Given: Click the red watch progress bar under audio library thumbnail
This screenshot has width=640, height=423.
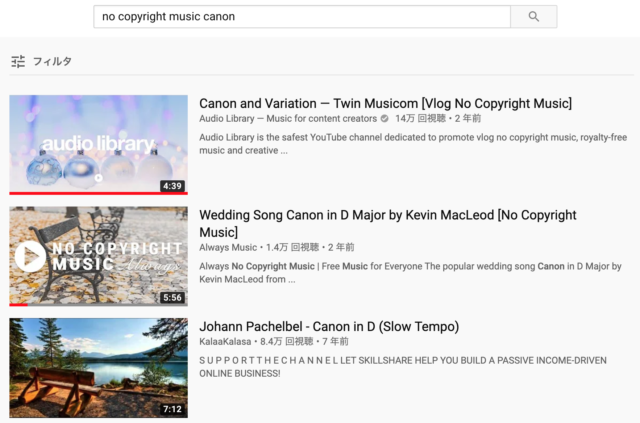Looking at the screenshot, I should [98, 193].
